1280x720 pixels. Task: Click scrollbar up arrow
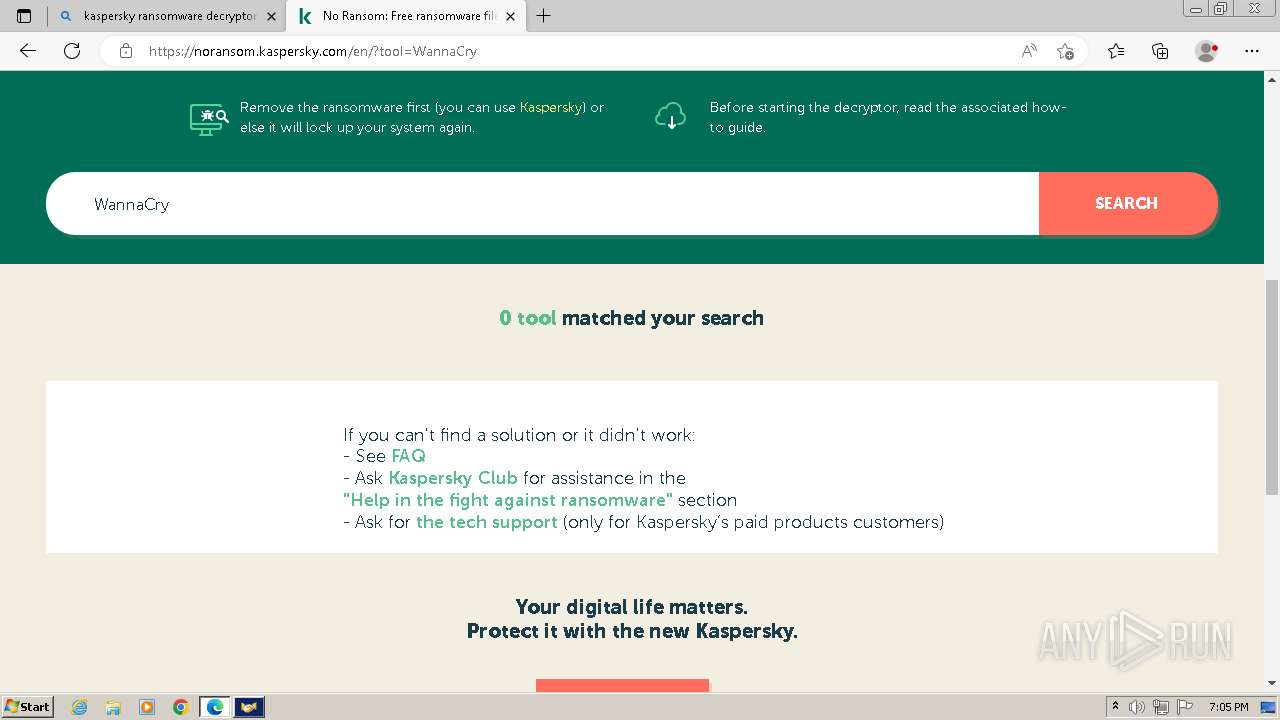click(x=1272, y=79)
